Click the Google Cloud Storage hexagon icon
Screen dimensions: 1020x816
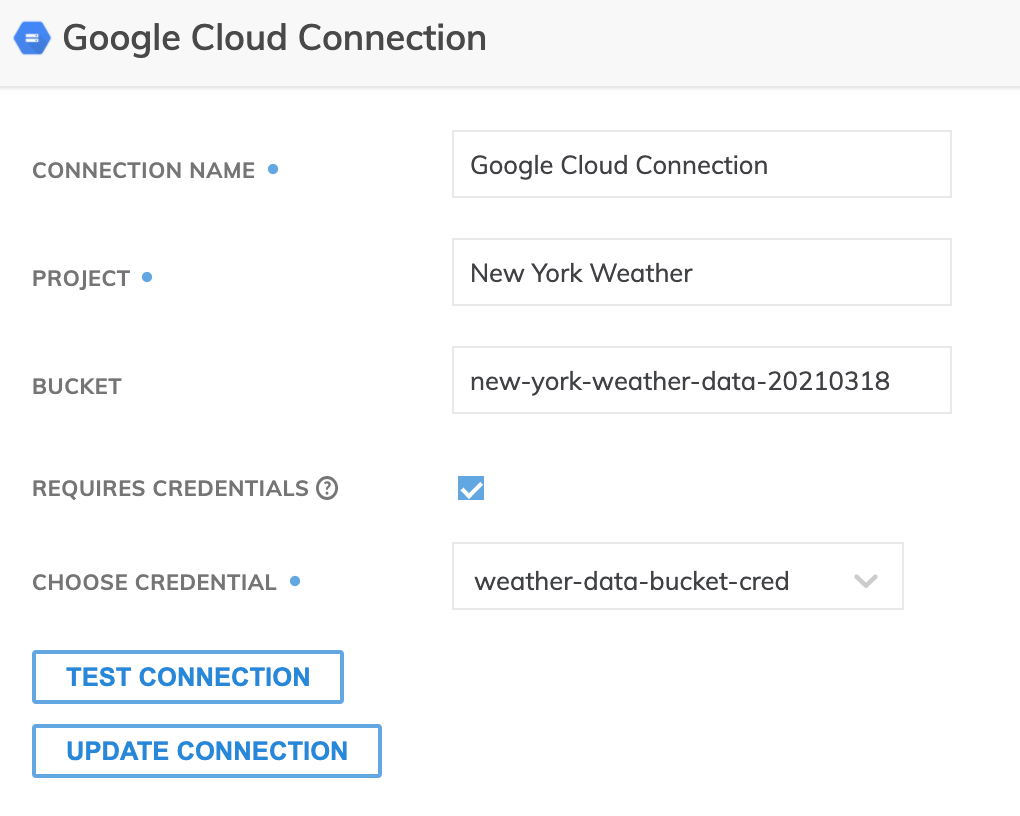32,38
